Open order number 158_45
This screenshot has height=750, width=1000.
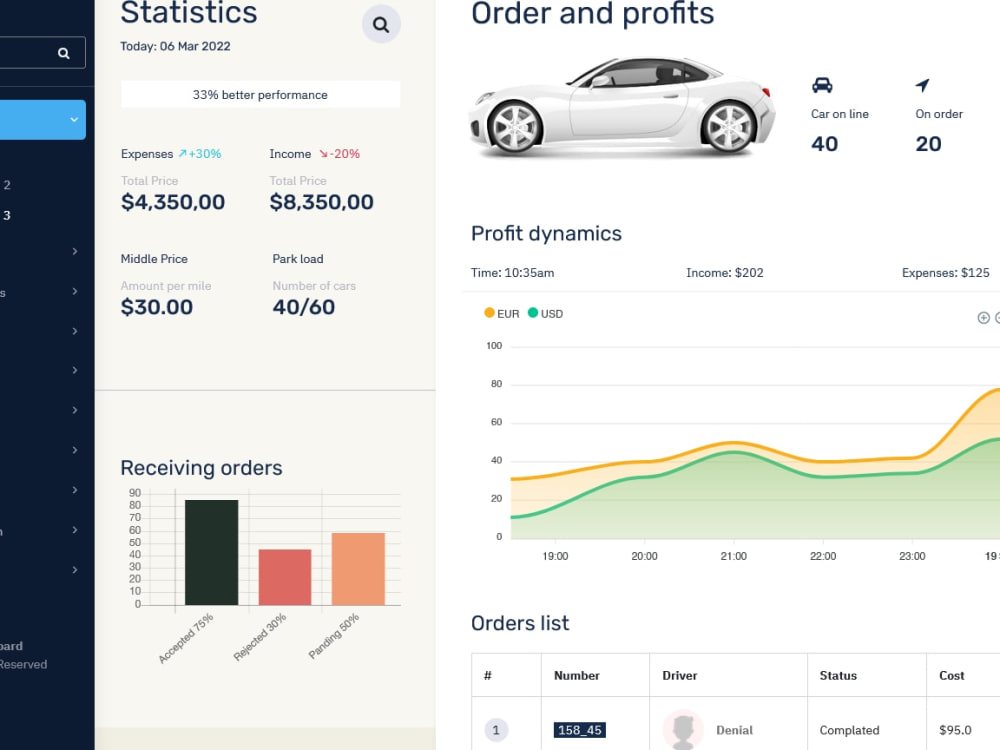580,730
